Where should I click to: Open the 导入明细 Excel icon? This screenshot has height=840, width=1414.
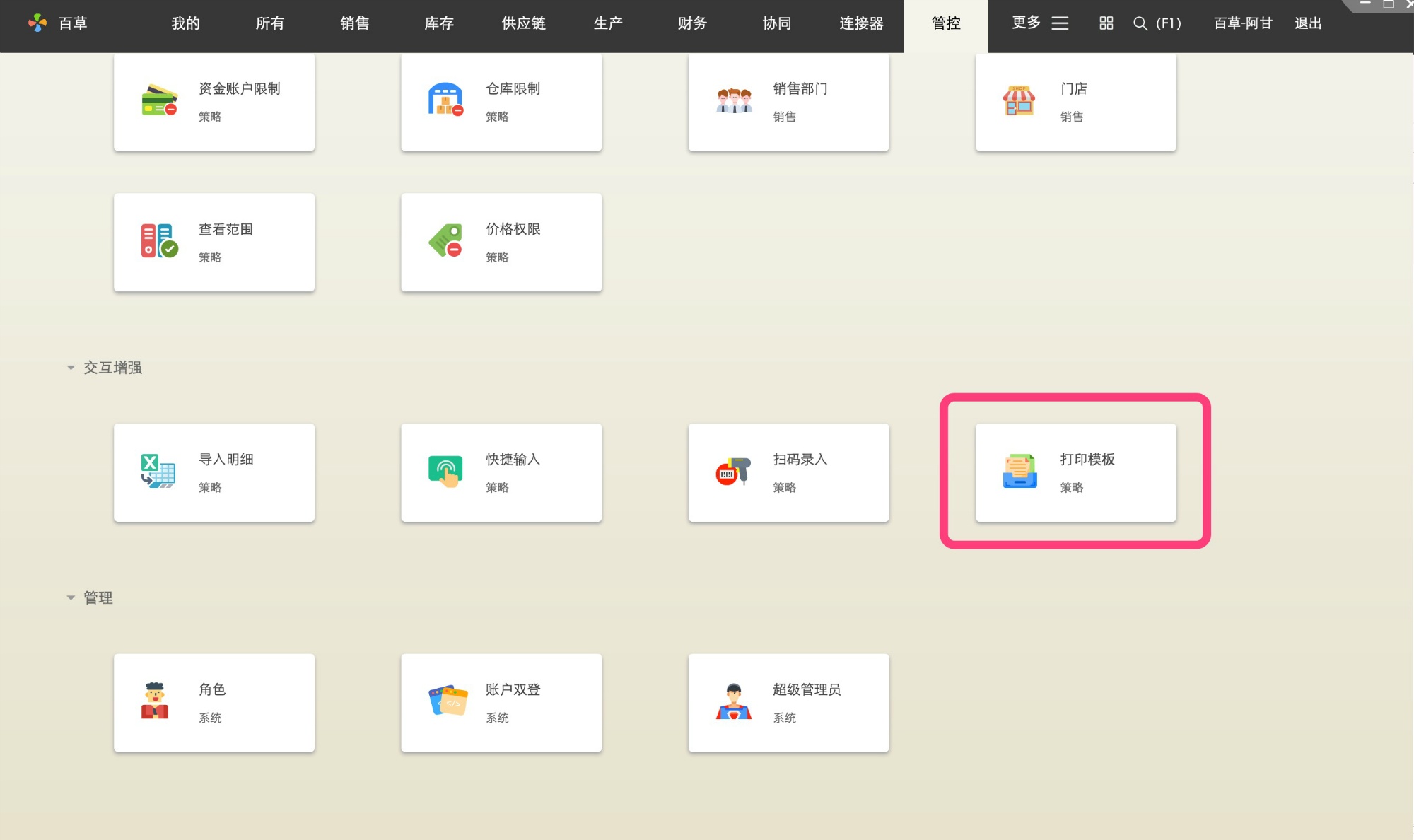[x=158, y=471]
